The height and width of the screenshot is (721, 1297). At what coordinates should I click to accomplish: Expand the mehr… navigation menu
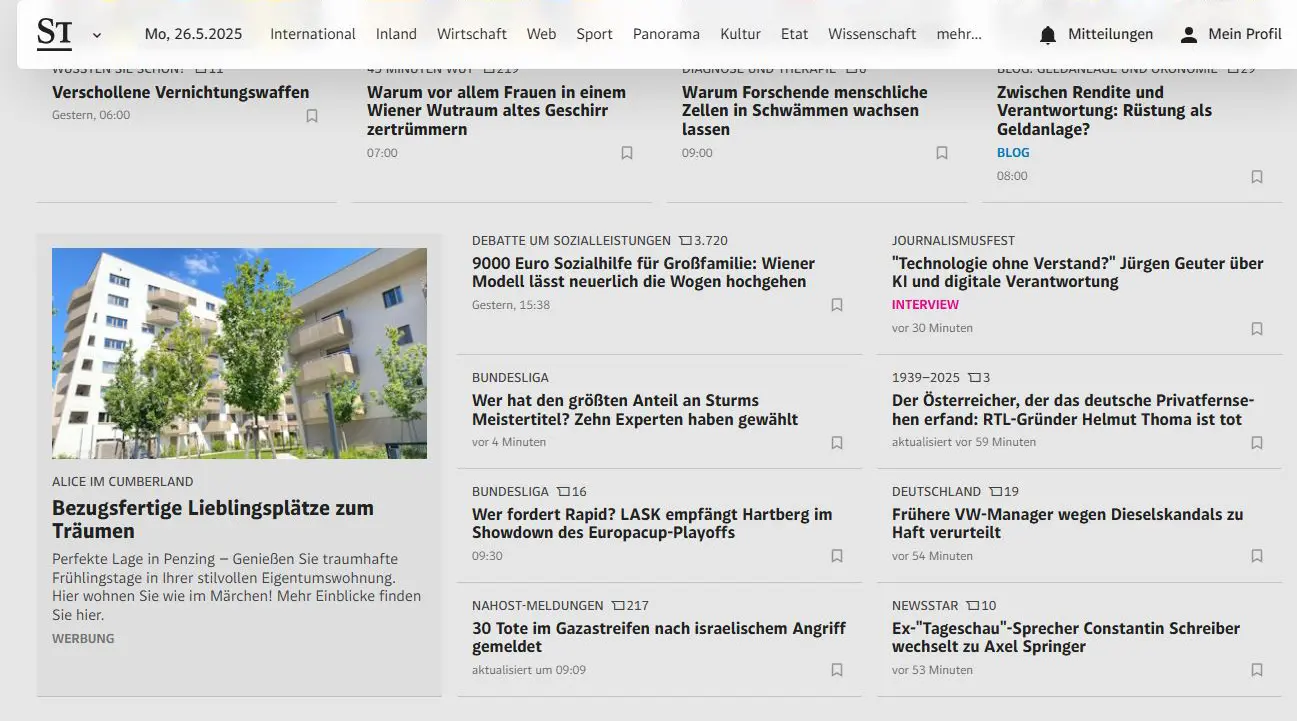958,34
